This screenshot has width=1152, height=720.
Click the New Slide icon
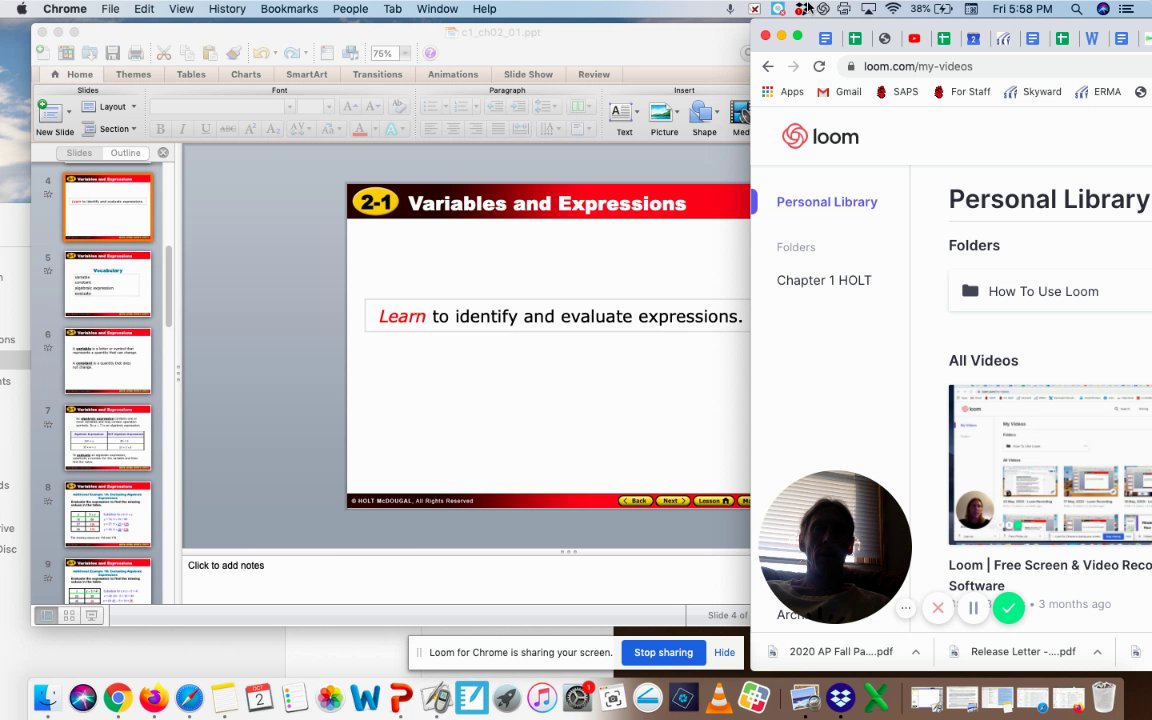click(x=50, y=111)
